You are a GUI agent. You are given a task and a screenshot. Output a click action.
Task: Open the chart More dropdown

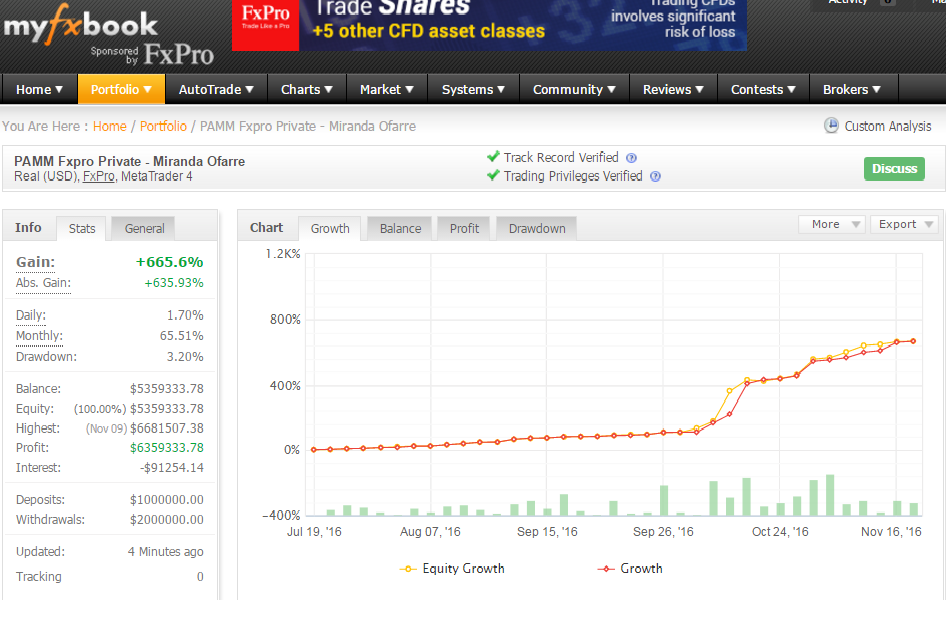[x=832, y=224]
